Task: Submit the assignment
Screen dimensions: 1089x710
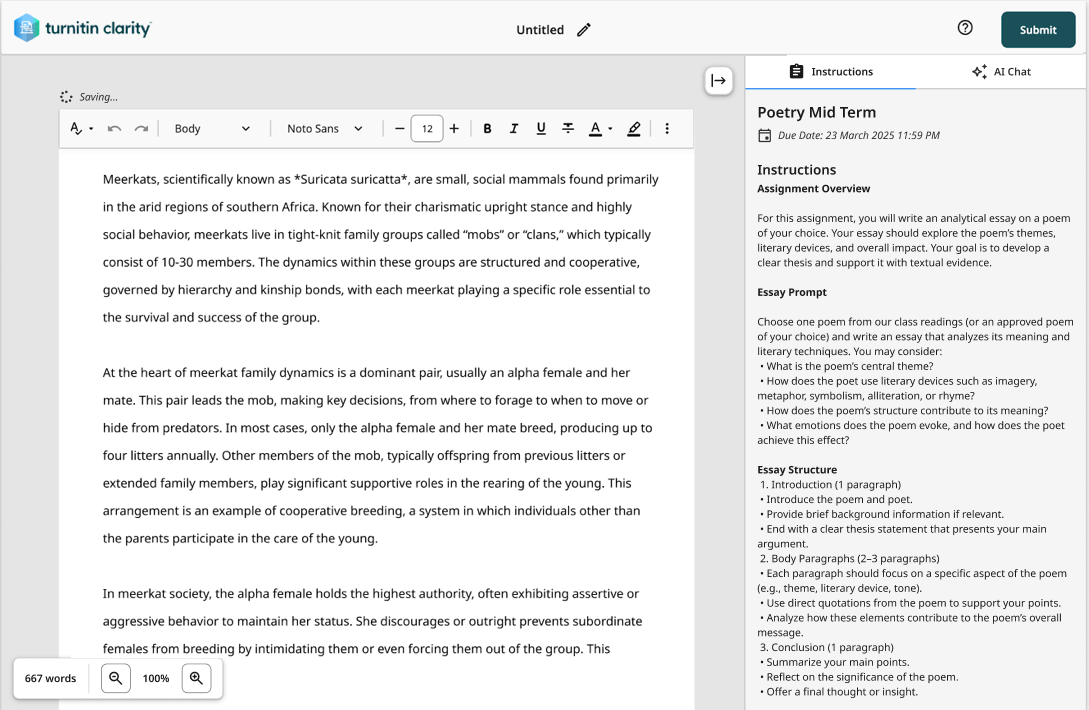Action: (1038, 30)
